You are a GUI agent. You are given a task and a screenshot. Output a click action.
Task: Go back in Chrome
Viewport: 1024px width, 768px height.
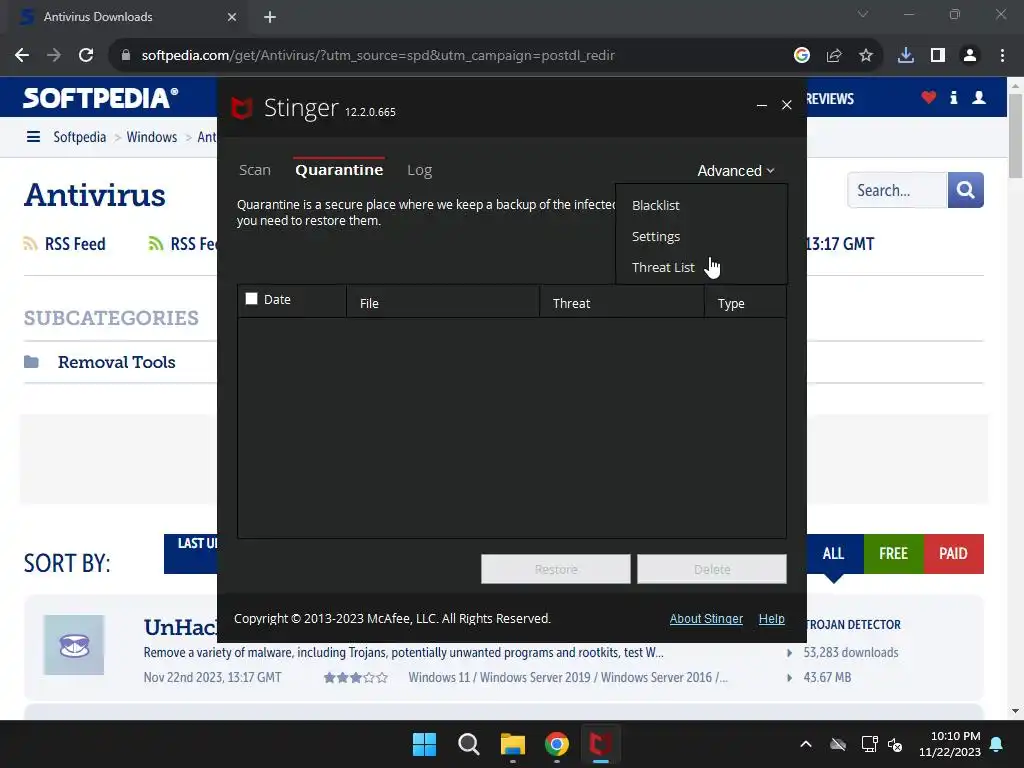click(x=22, y=56)
